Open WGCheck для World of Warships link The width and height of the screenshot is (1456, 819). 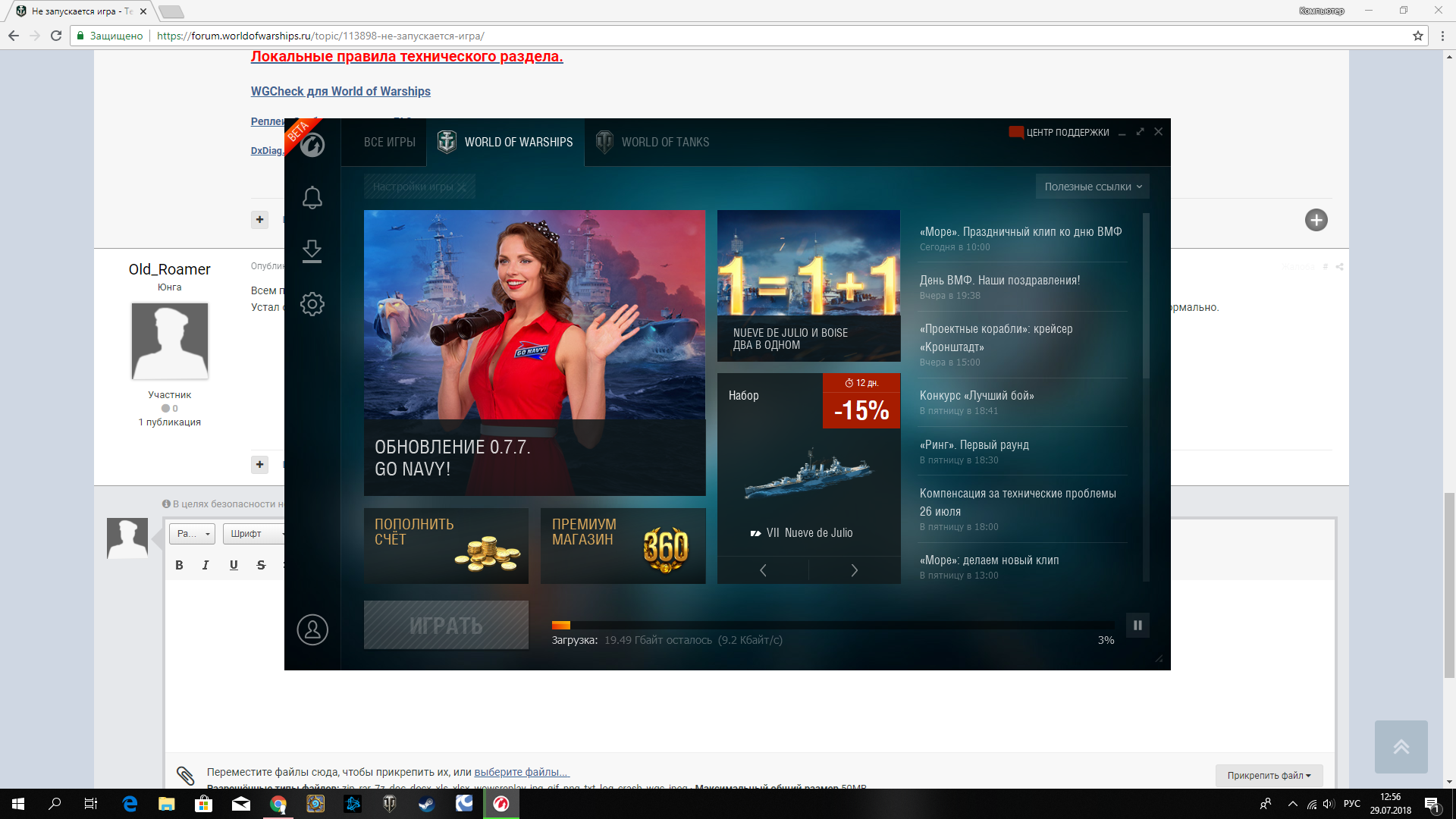(340, 91)
